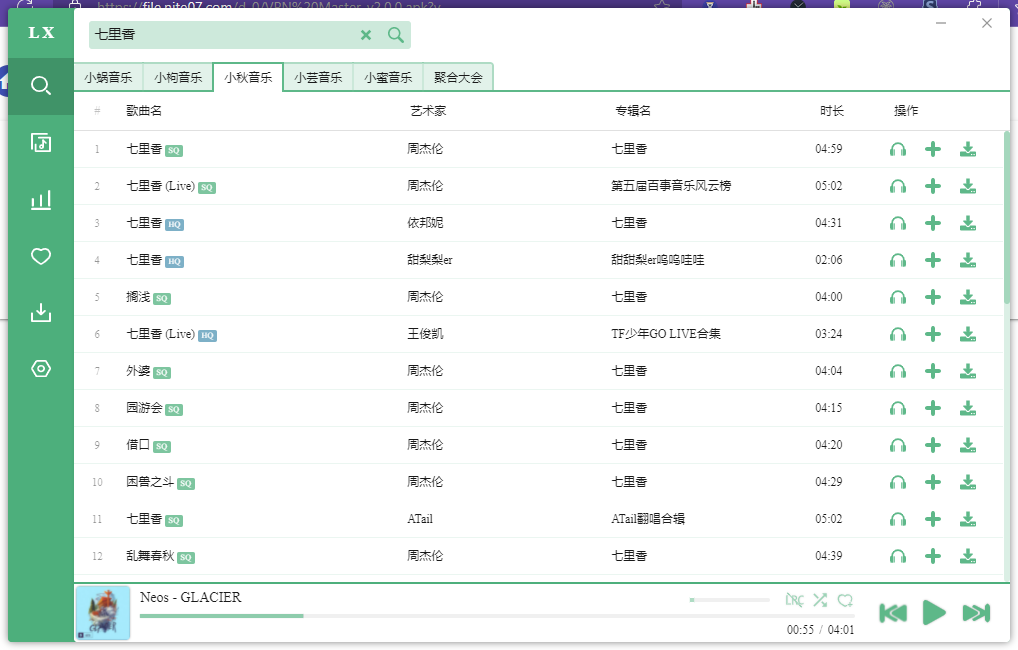Open the song list page in sidebar

pos(40,143)
